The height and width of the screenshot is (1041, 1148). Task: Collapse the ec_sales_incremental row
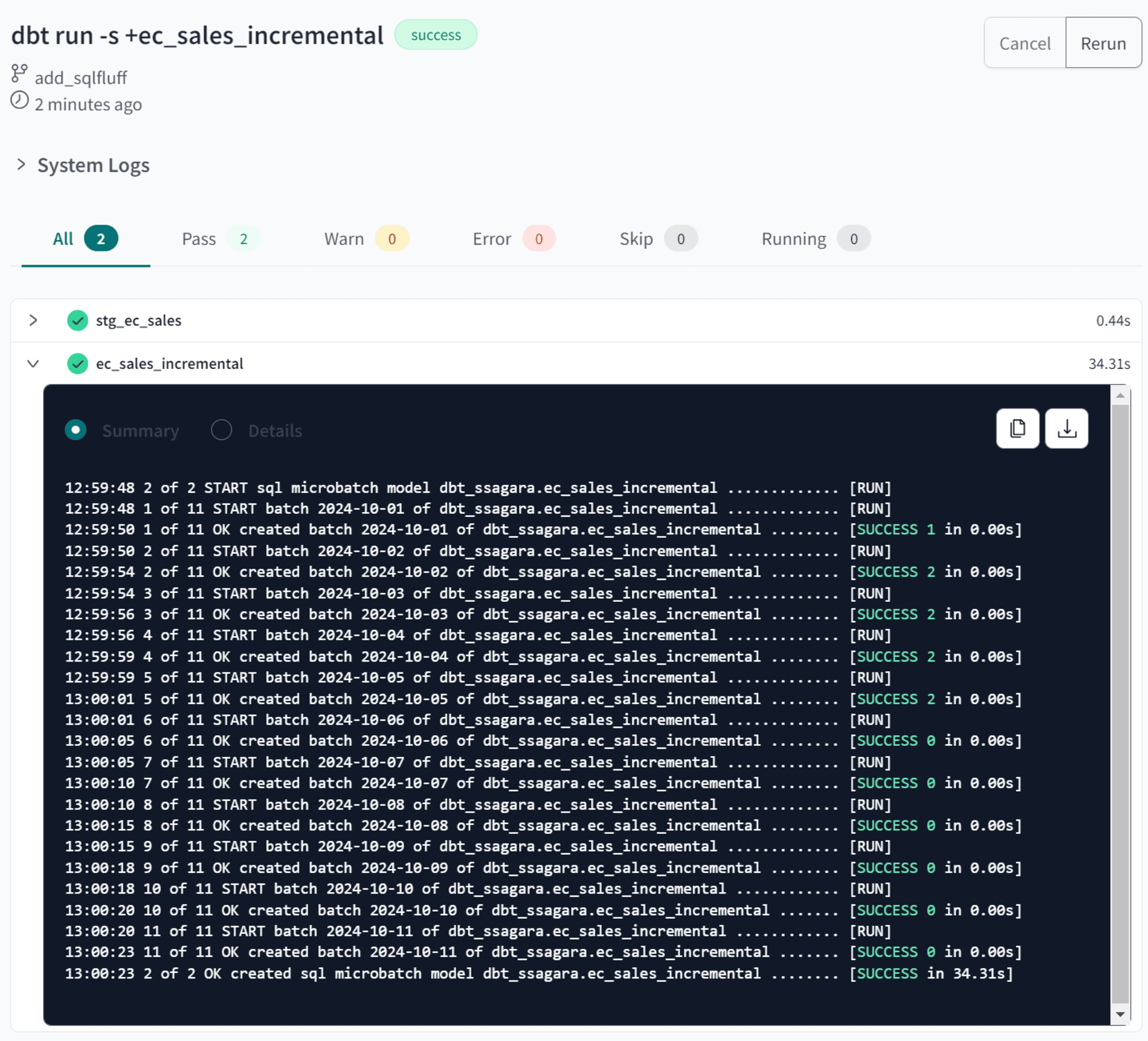[33, 363]
